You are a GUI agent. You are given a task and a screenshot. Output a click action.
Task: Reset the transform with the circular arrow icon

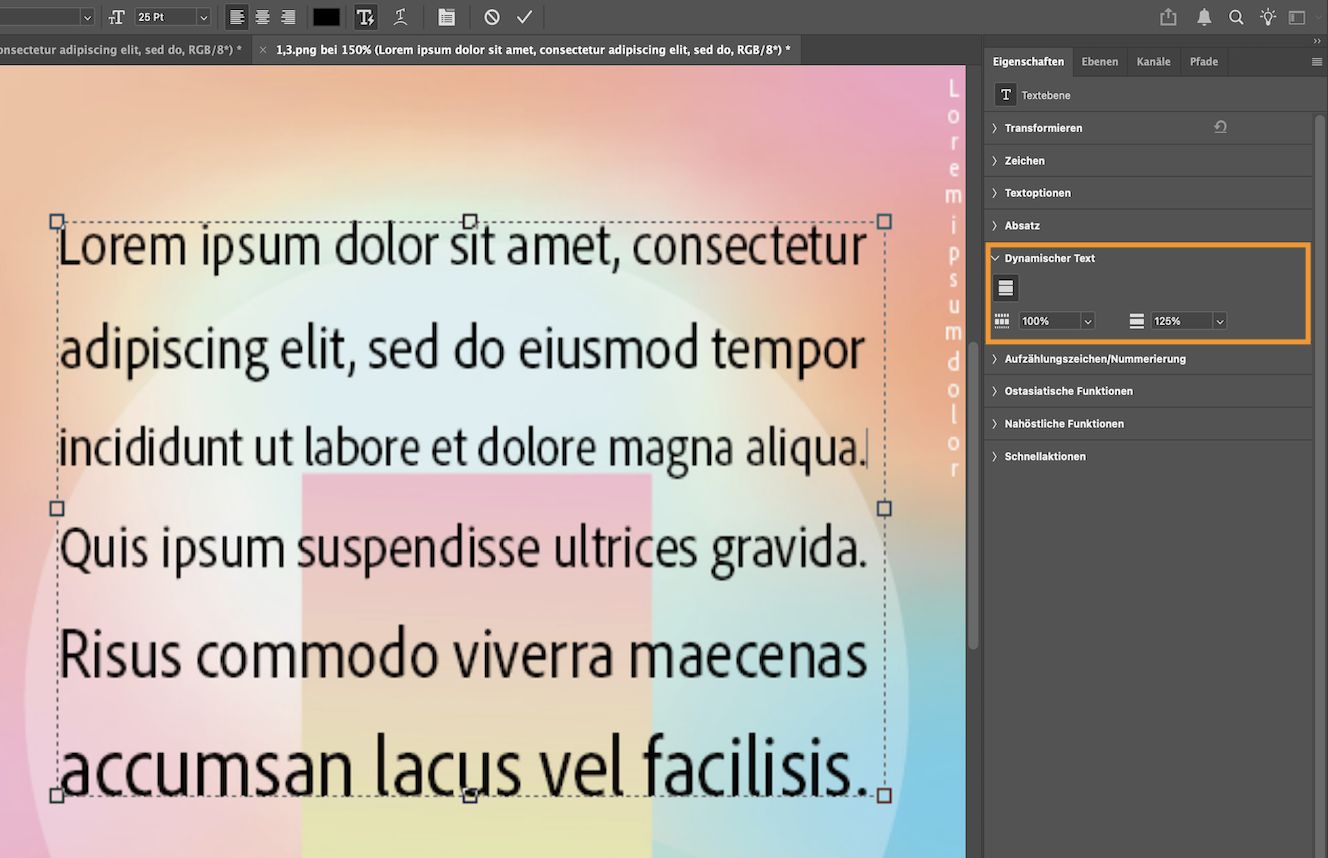click(x=1219, y=127)
